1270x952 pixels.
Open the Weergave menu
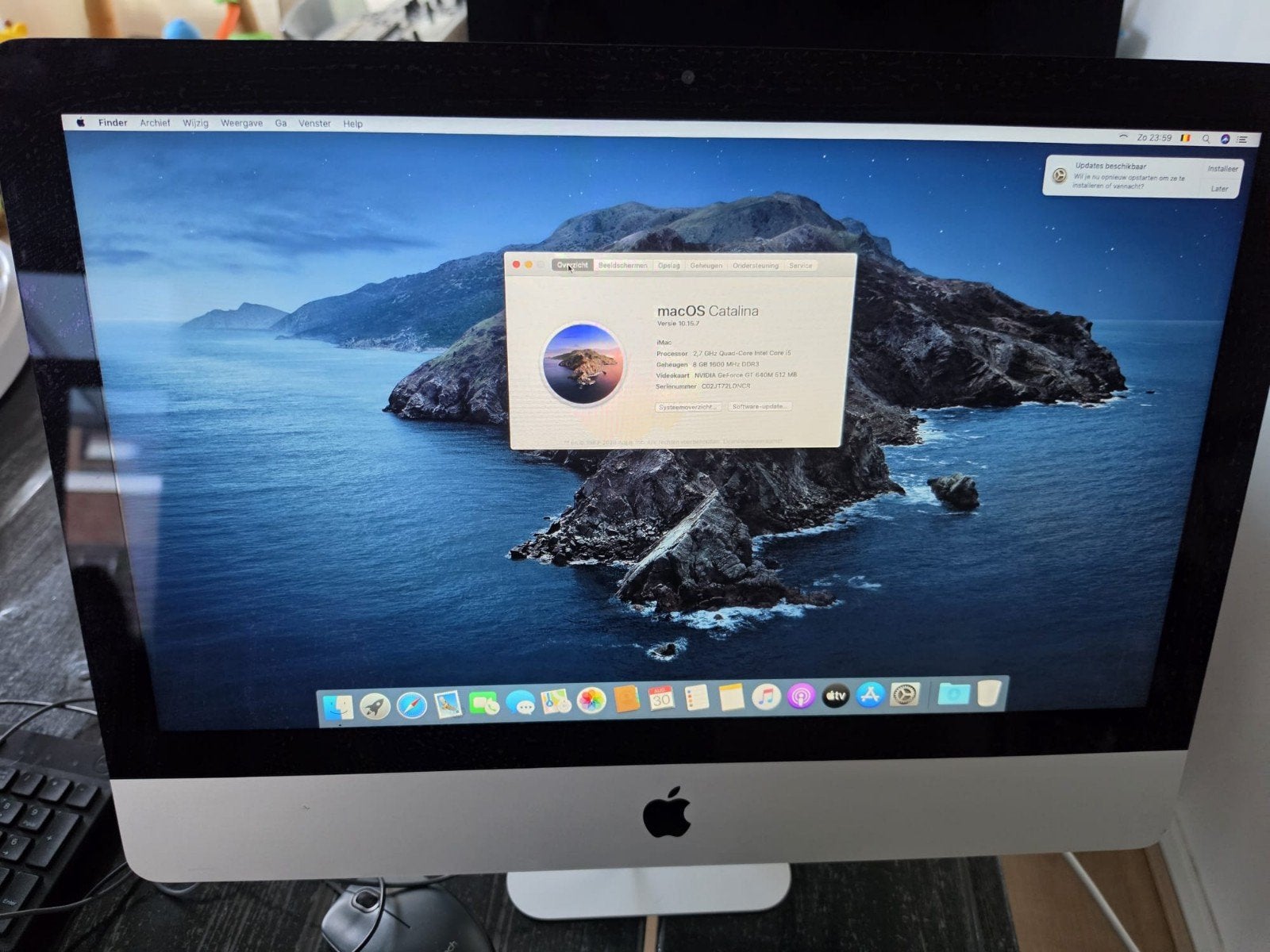241,123
